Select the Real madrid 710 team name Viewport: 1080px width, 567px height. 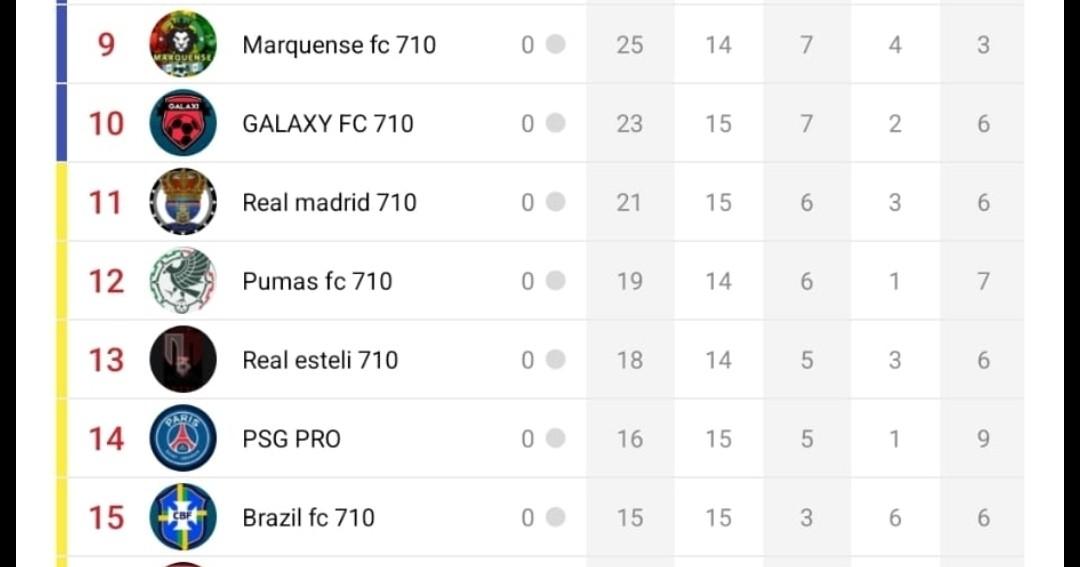(x=329, y=203)
